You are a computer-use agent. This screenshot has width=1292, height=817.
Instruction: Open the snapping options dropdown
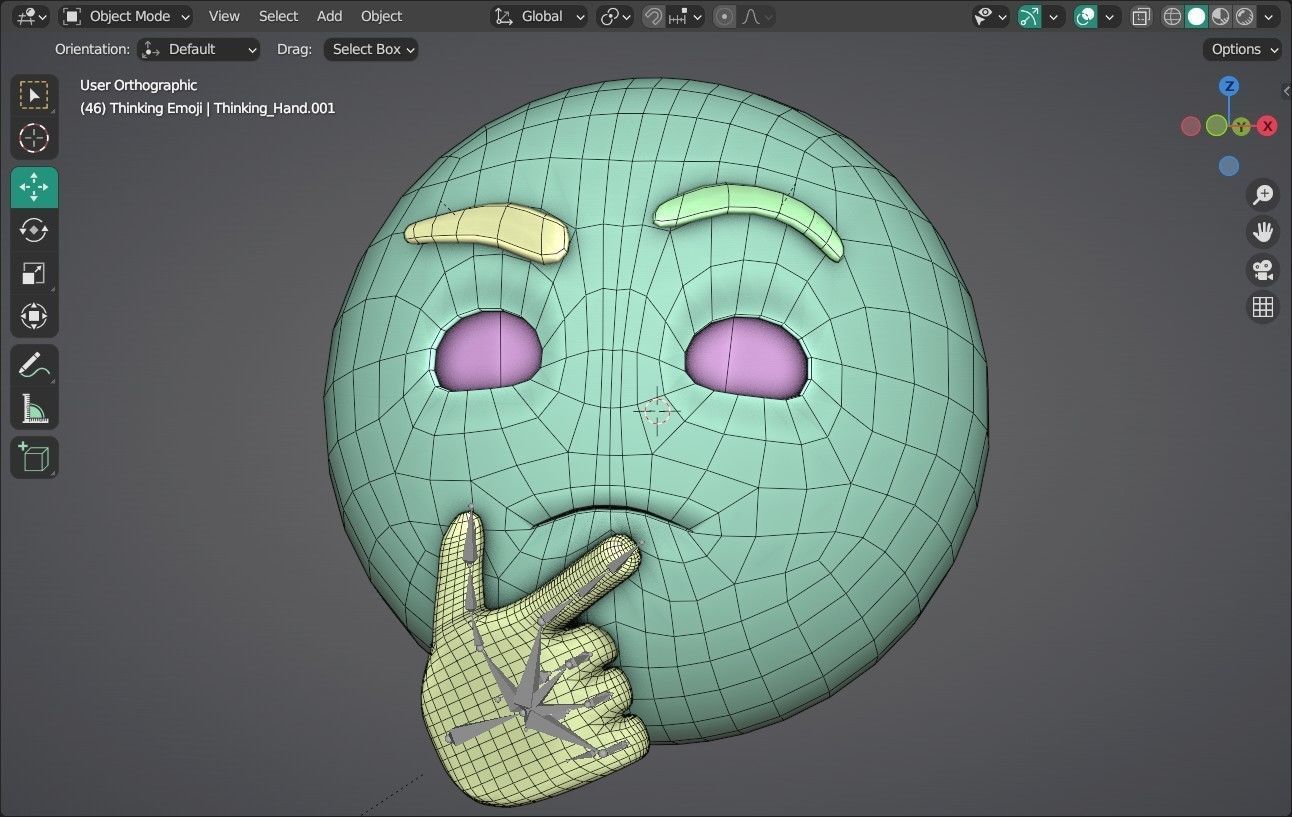coord(687,16)
